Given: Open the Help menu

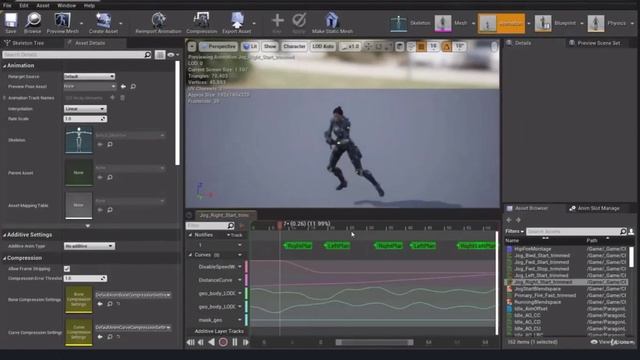Looking at the screenshot, I should pyautogui.click(x=89, y=5).
